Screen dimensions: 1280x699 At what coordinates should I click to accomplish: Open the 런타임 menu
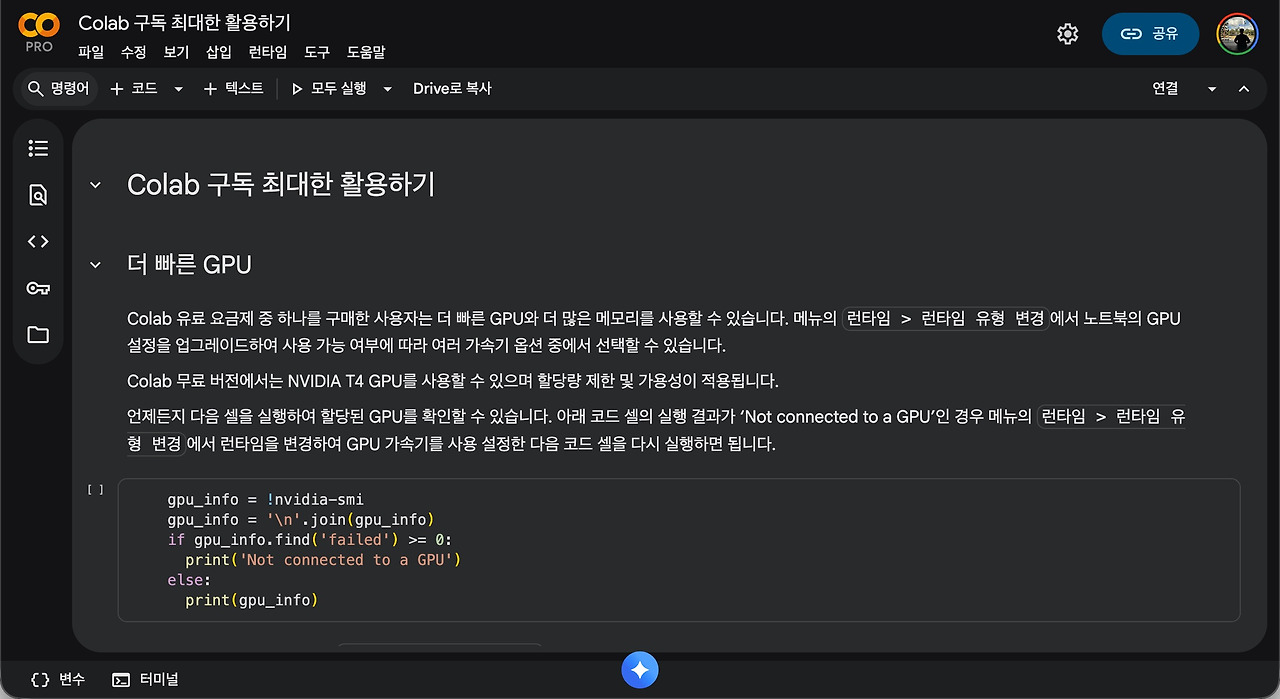pyautogui.click(x=268, y=52)
